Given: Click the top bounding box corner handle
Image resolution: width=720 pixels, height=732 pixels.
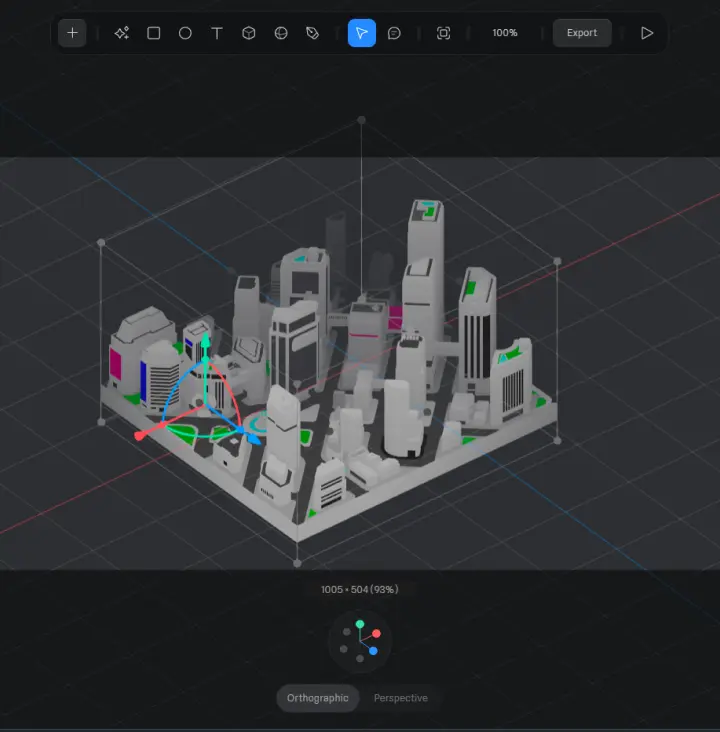Looking at the screenshot, I should pyautogui.click(x=361, y=120).
